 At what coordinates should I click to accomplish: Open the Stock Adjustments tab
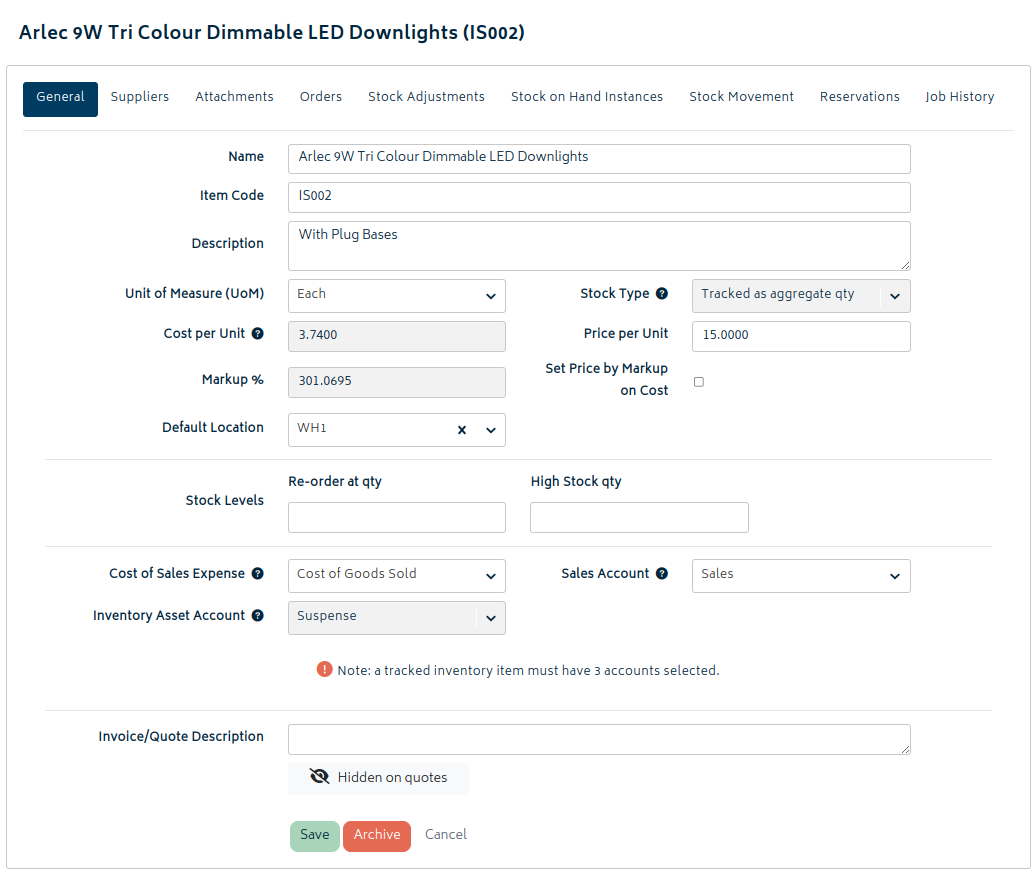click(426, 97)
